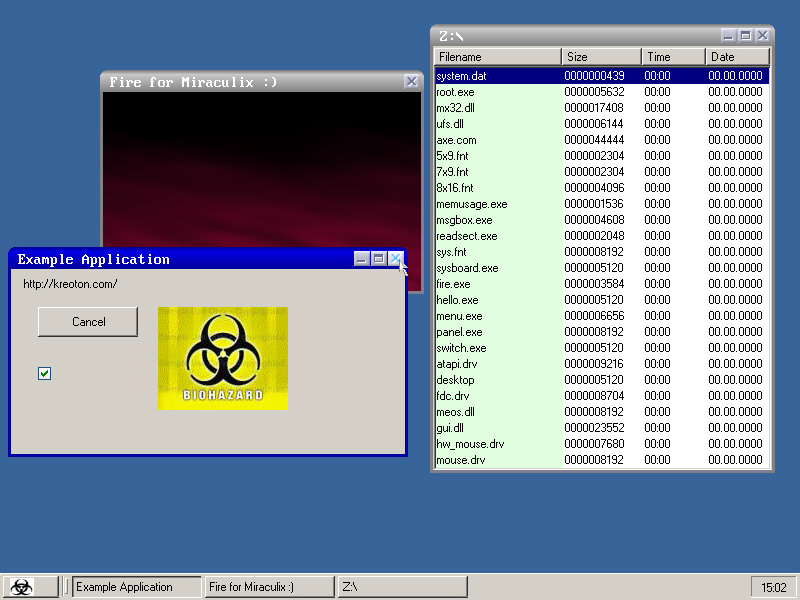Click the http://kreoton.com/ text
Image resolution: width=800 pixels, height=600 pixels.
[70, 284]
